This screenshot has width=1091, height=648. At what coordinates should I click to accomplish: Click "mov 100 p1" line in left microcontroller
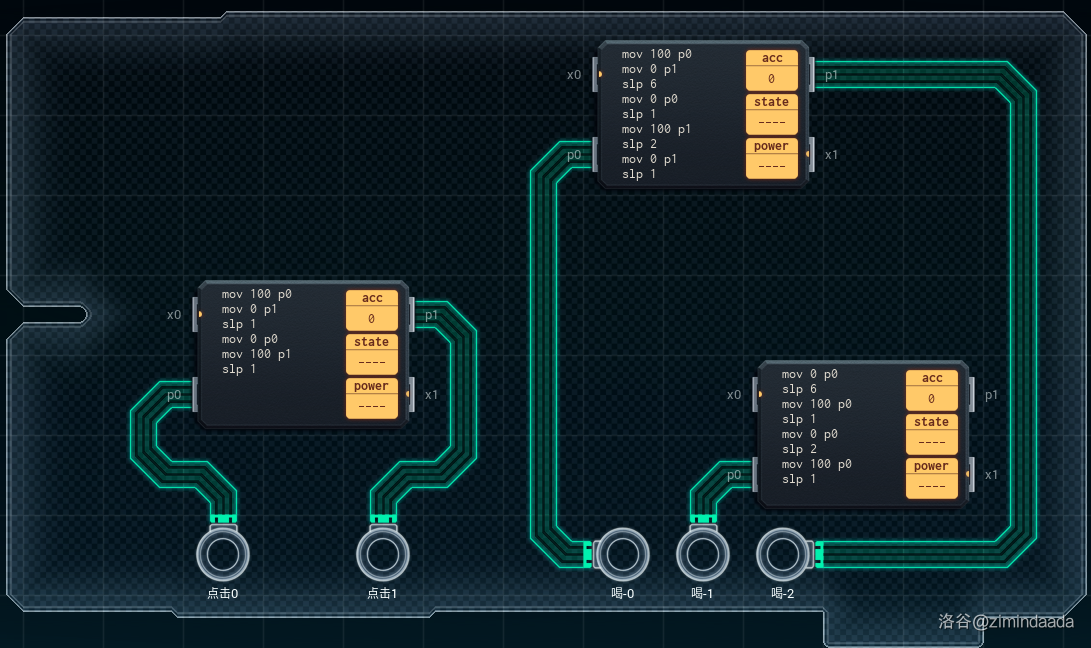point(256,354)
